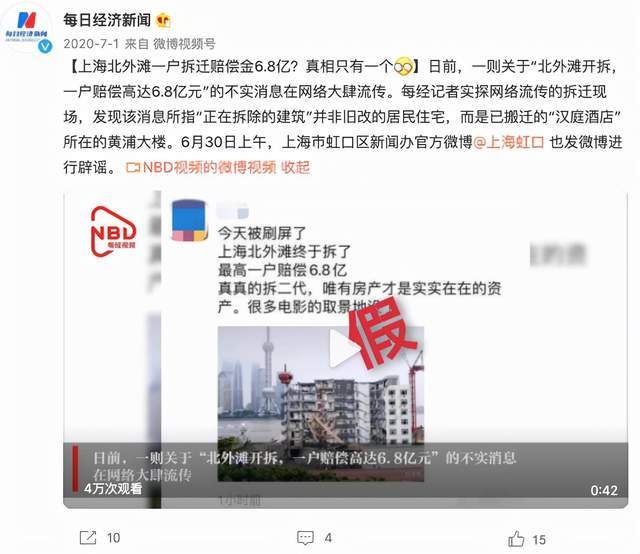Open the 微博视频号 source link
The width and height of the screenshot is (640, 554).
pos(184,44)
